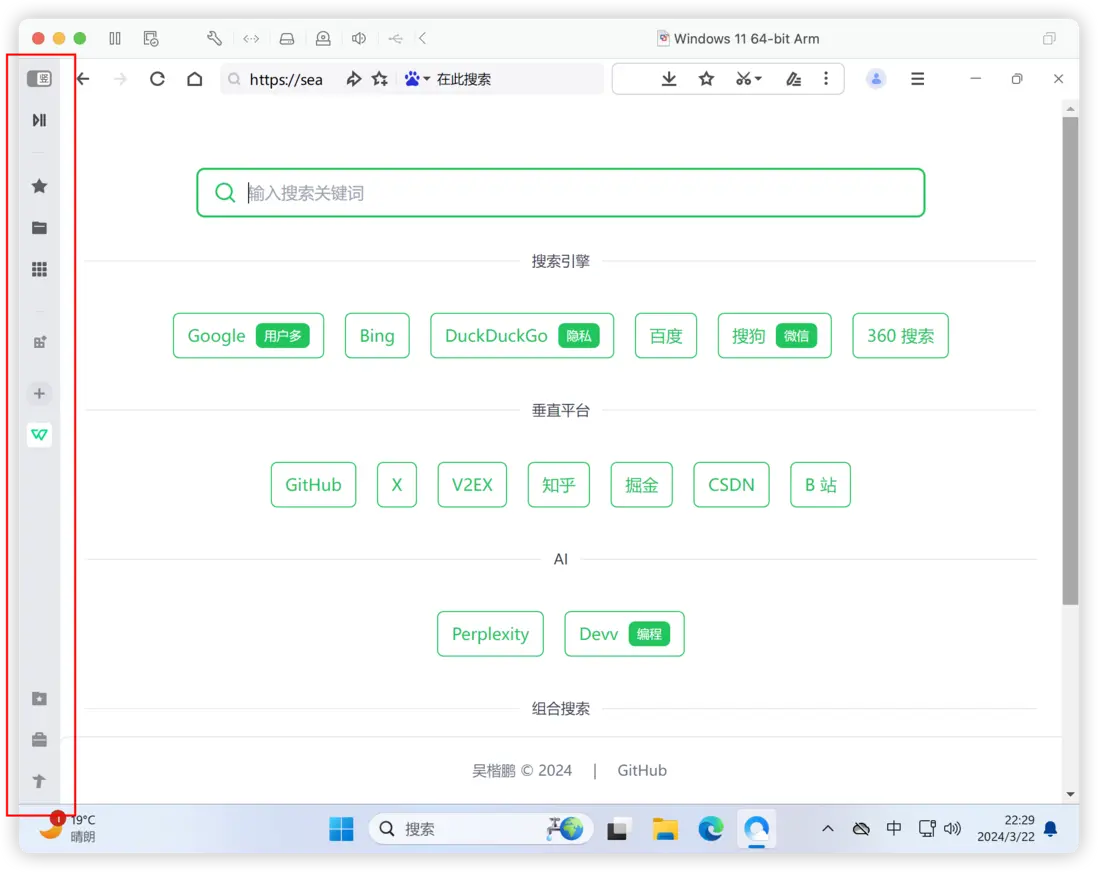1098x872 pixels.
Task: Open the weather widget showing 19°C
Action: click(67, 828)
